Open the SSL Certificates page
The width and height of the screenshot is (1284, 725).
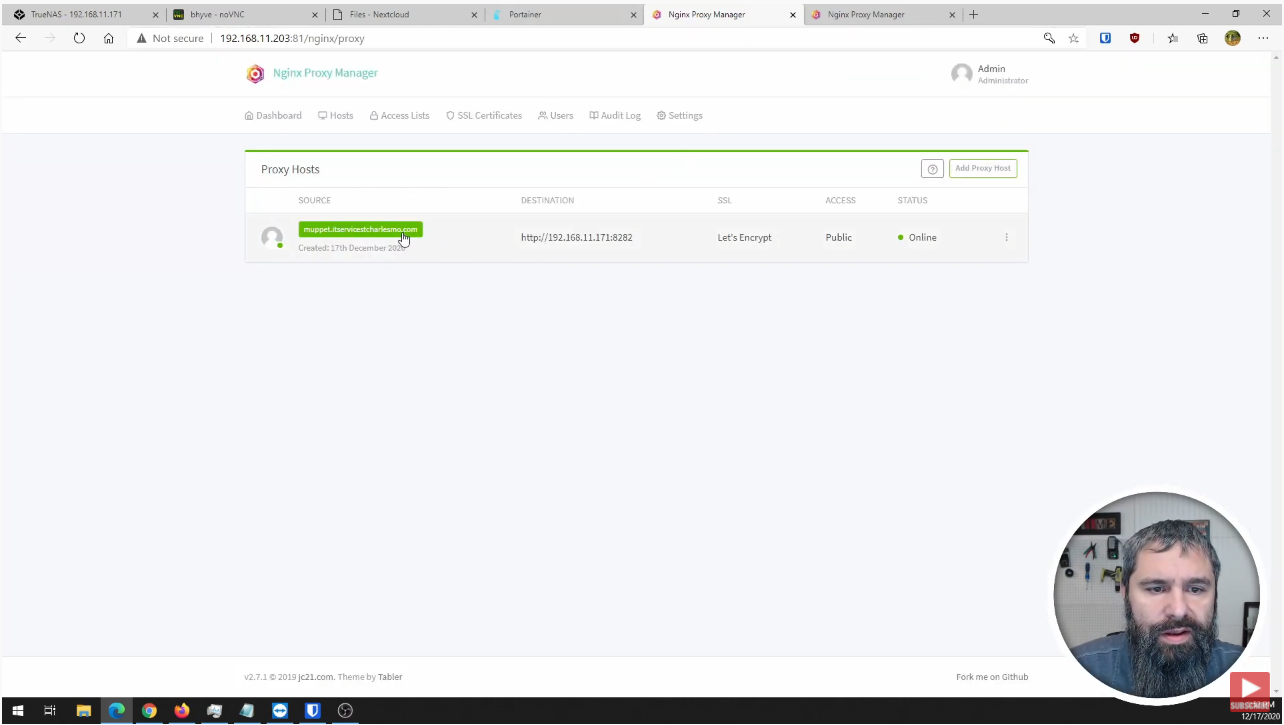[x=484, y=116]
